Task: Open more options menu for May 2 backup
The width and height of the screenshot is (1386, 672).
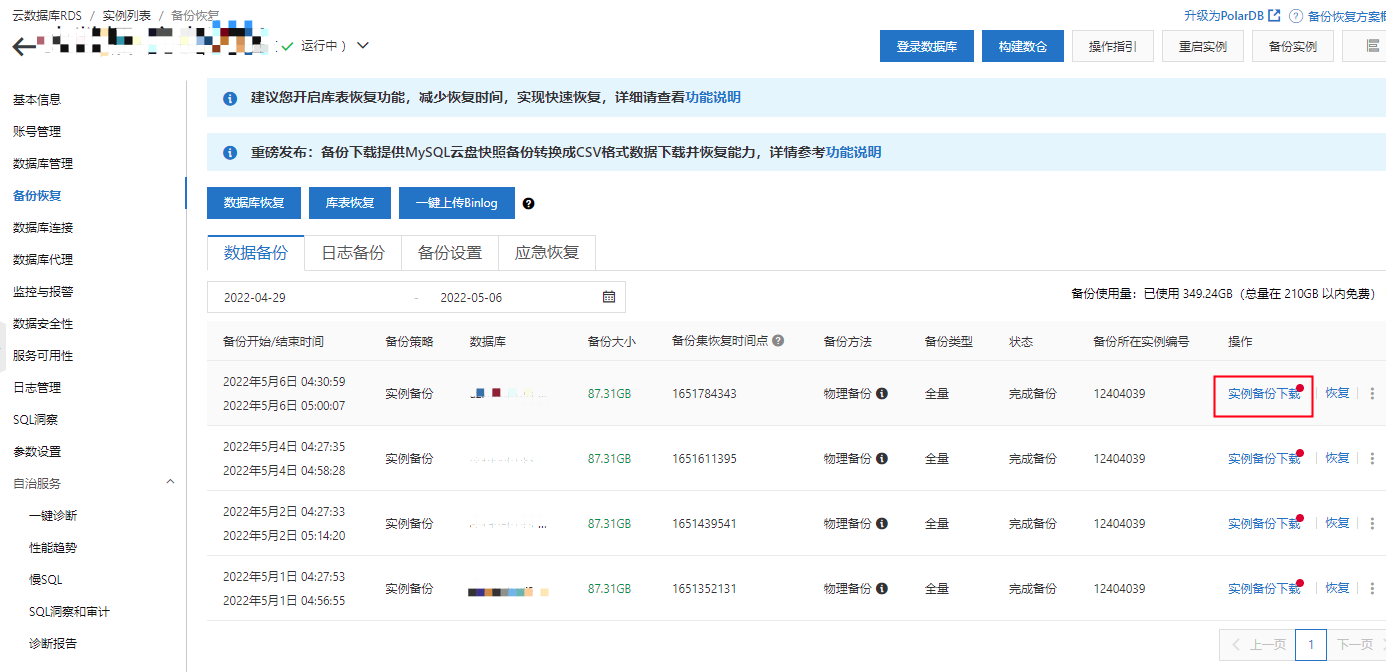Action: click(x=1372, y=524)
